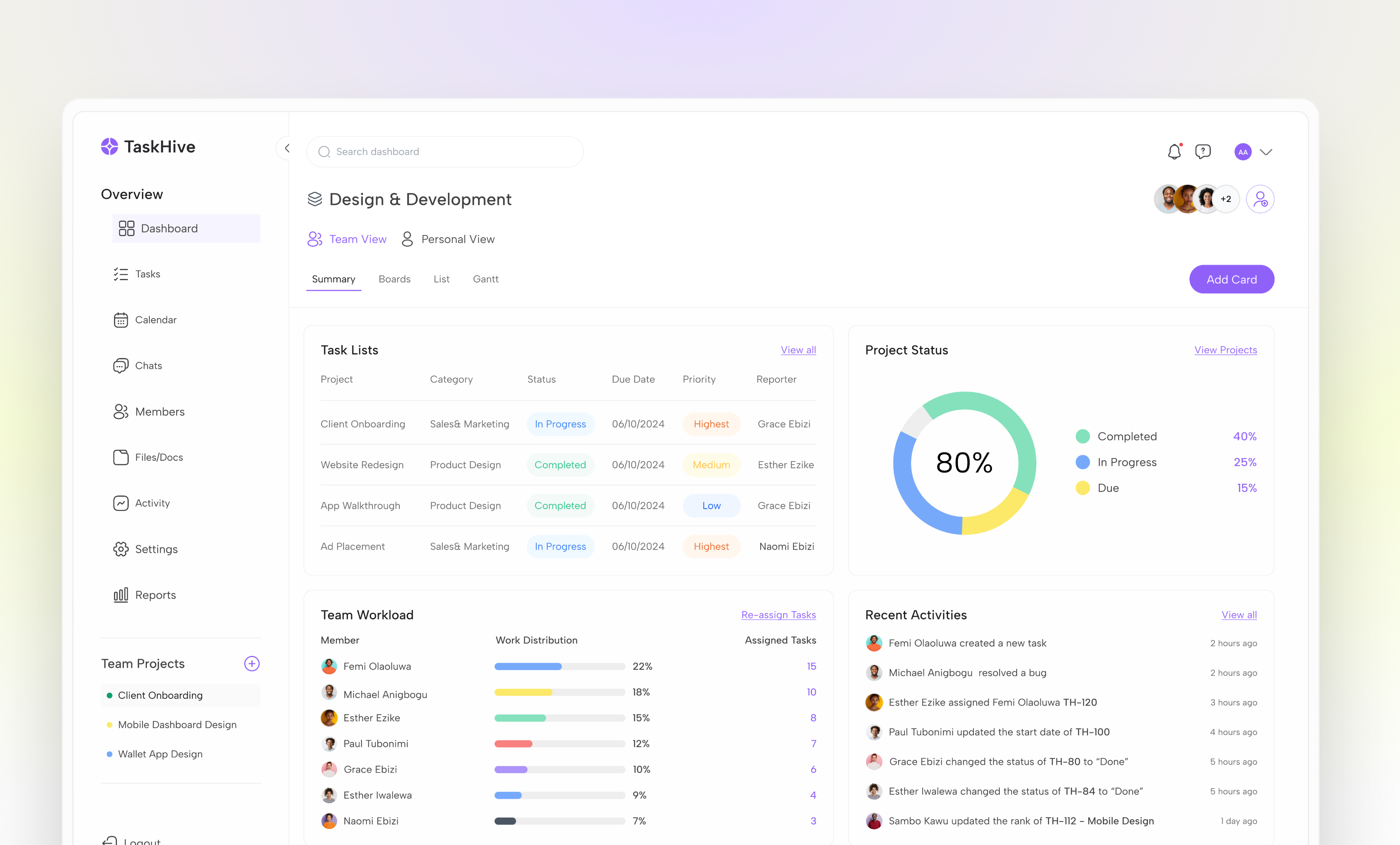Open the Gantt tab
This screenshot has width=1400, height=845.
[485, 279]
